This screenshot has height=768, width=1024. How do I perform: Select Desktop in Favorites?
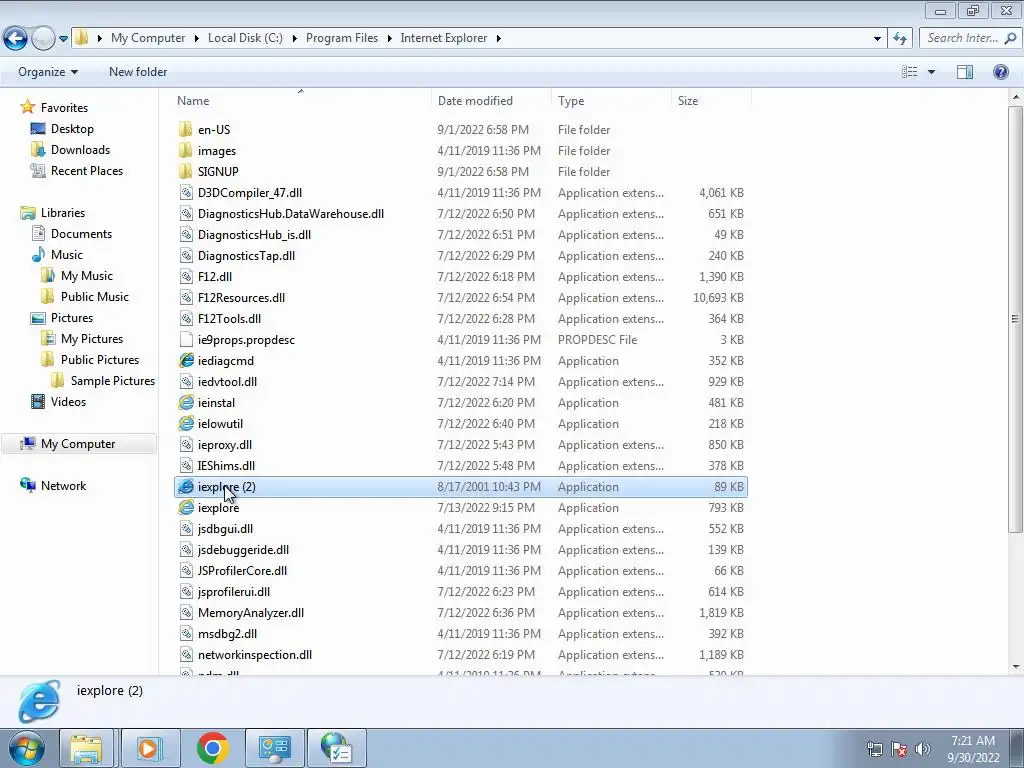pos(72,129)
